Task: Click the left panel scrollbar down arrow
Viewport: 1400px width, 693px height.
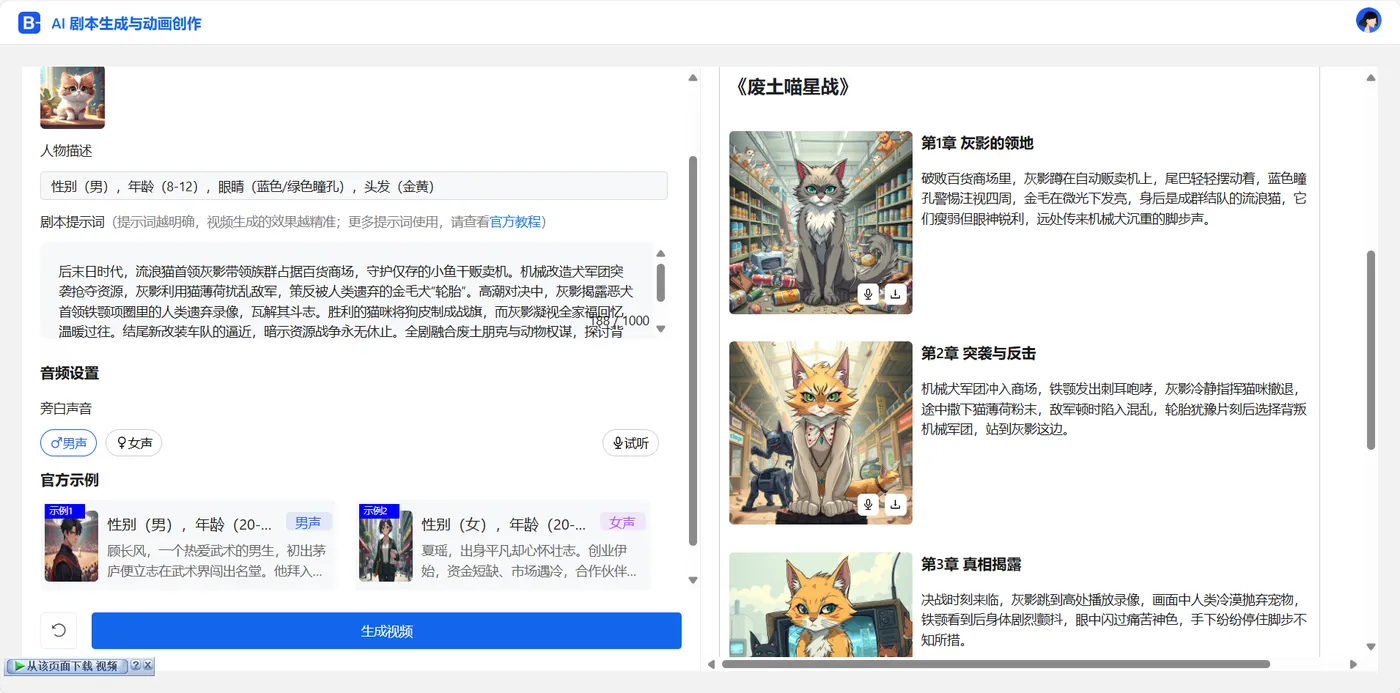Action: point(693,580)
